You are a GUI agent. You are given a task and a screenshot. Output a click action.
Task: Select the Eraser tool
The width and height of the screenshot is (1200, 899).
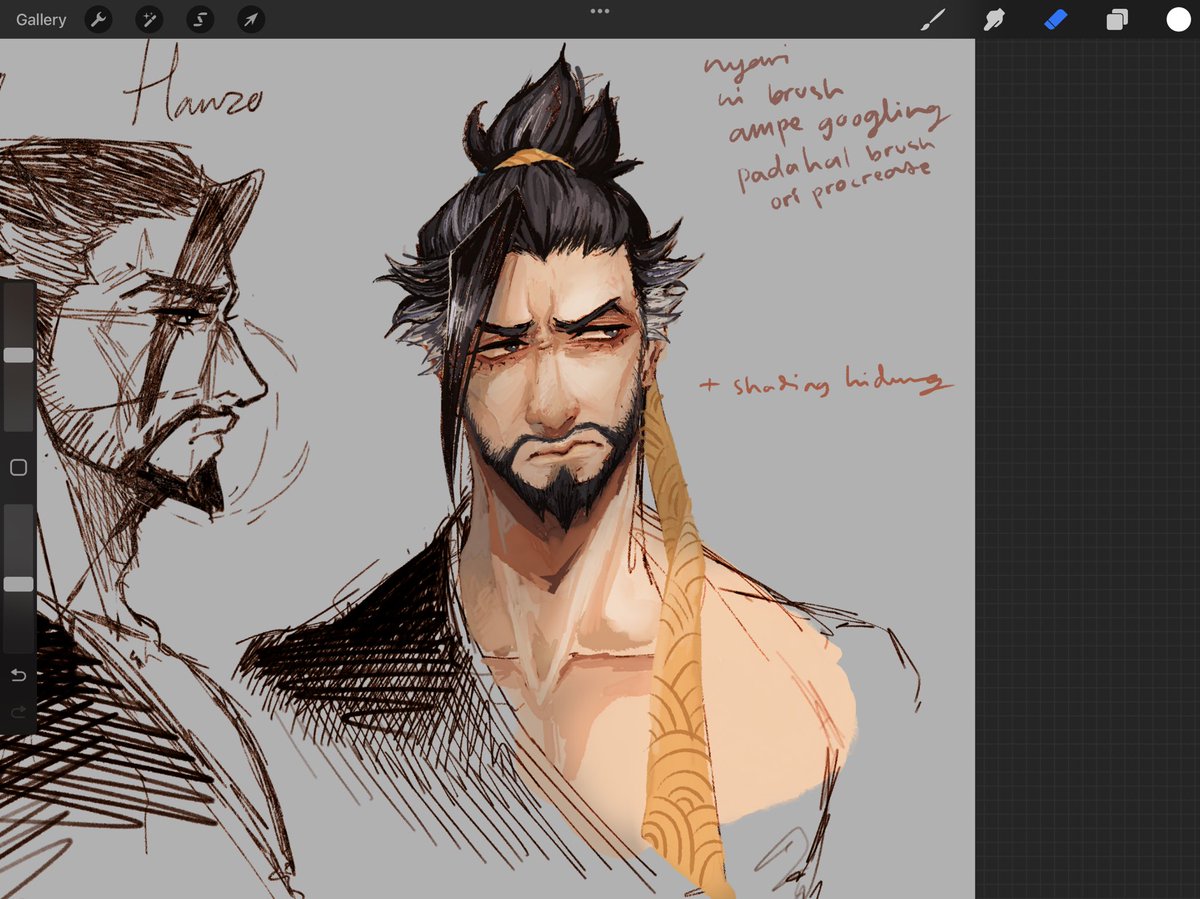pos(1056,19)
